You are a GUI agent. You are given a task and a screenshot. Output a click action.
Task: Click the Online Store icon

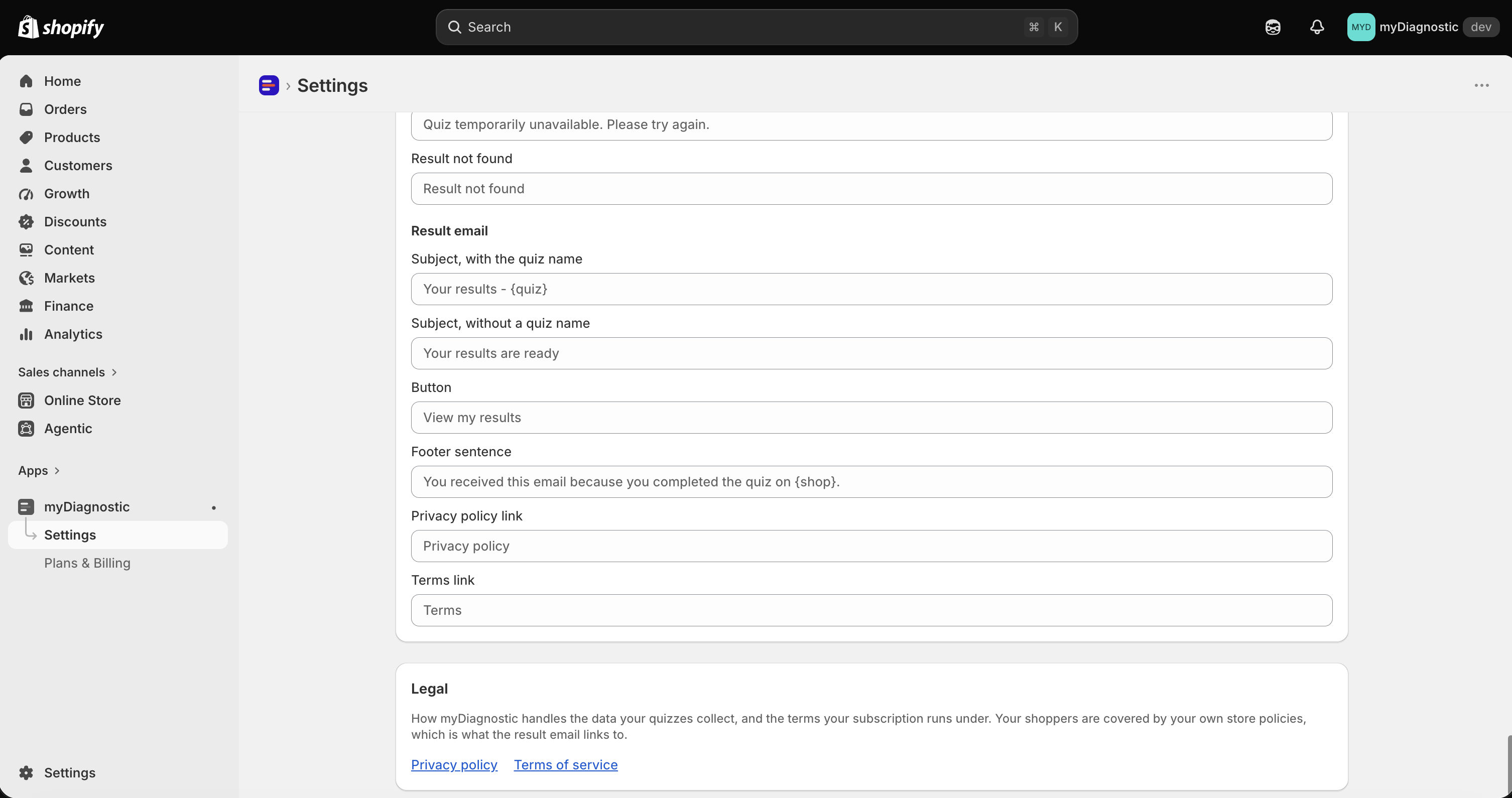point(26,400)
